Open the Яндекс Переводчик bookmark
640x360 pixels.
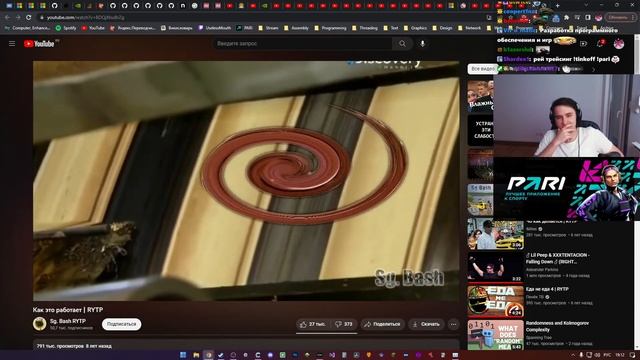pyautogui.click(x=133, y=28)
